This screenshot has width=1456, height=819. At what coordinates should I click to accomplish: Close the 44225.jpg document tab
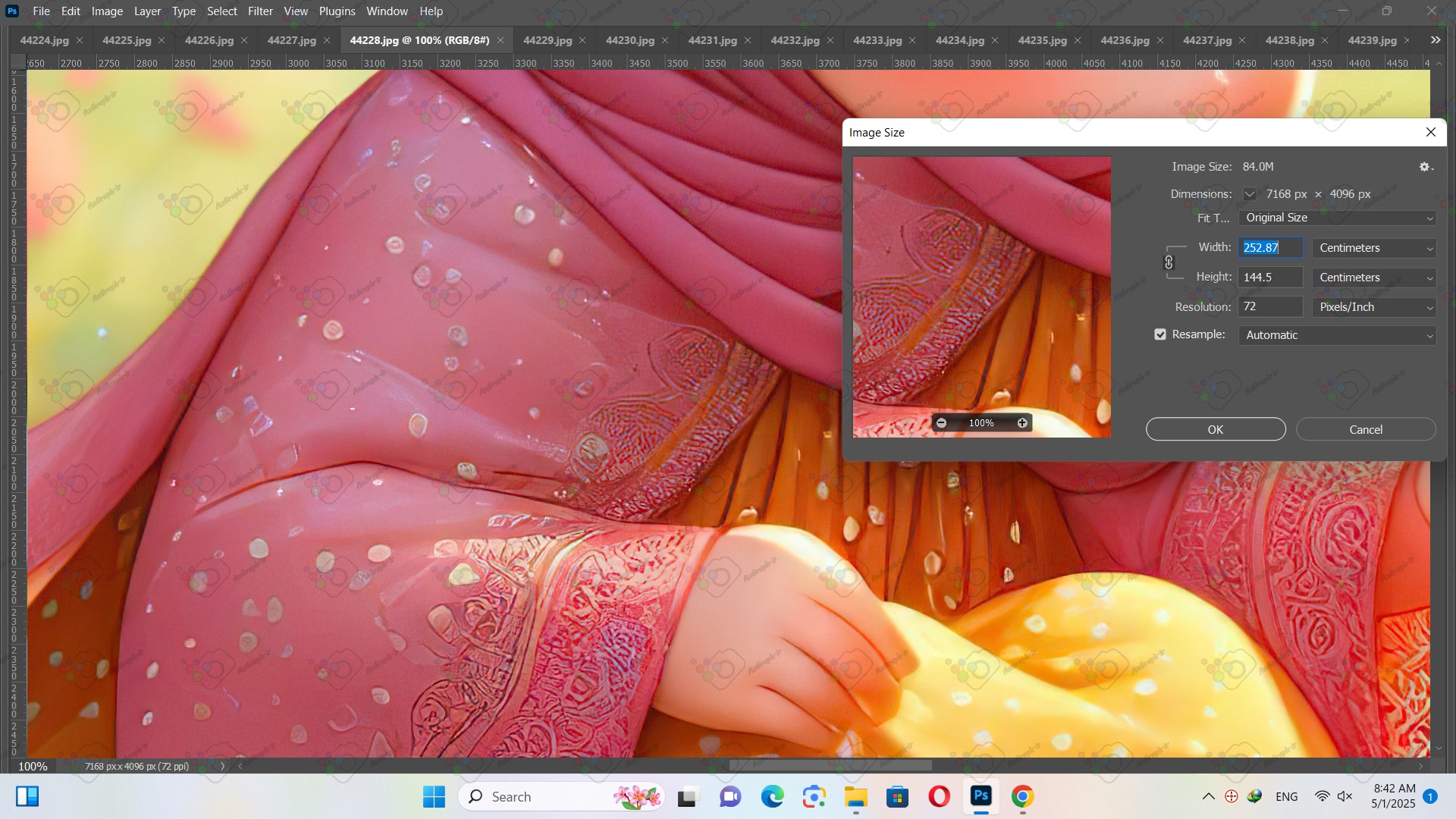(162, 40)
